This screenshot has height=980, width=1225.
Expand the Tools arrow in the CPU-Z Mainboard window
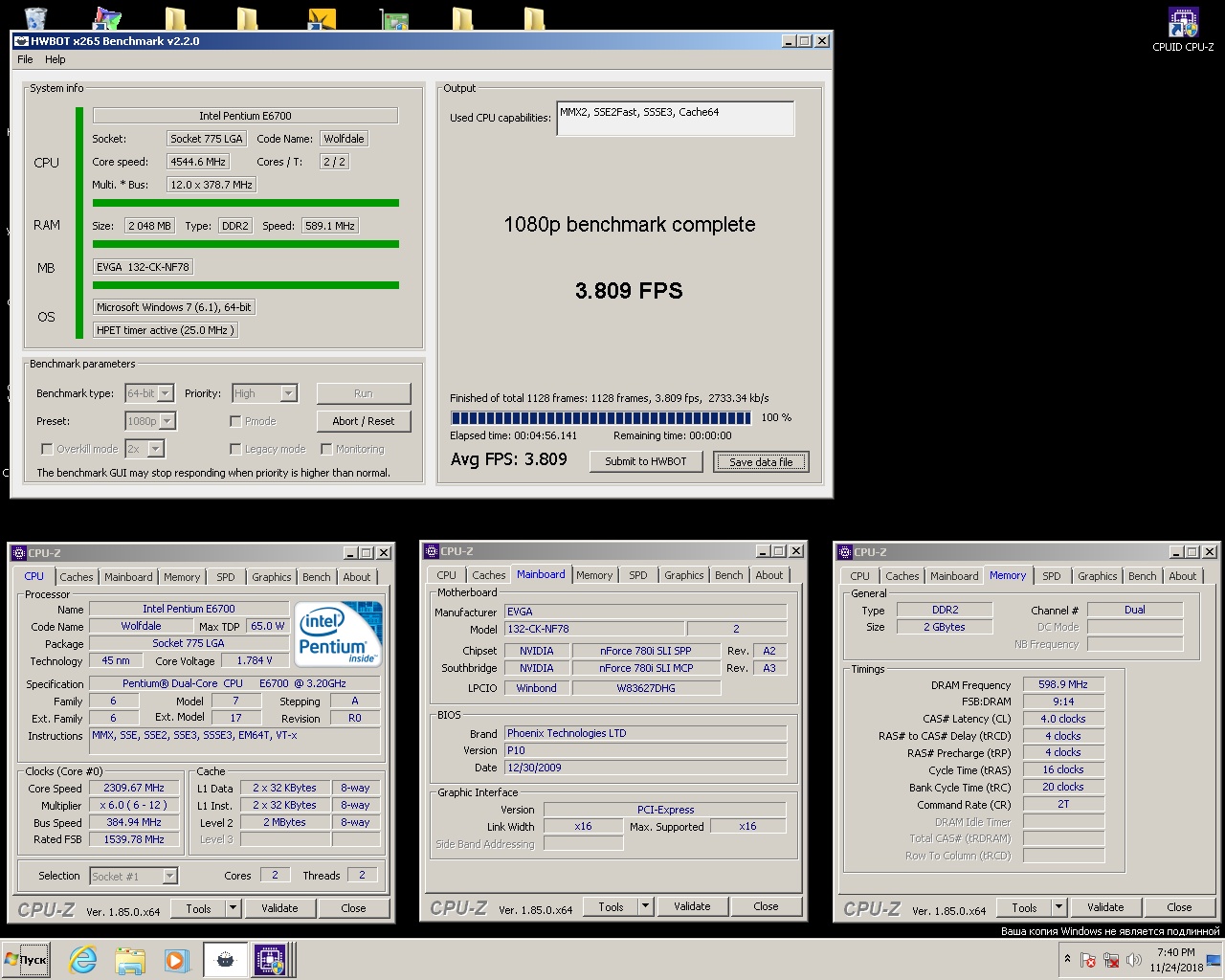pos(645,906)
